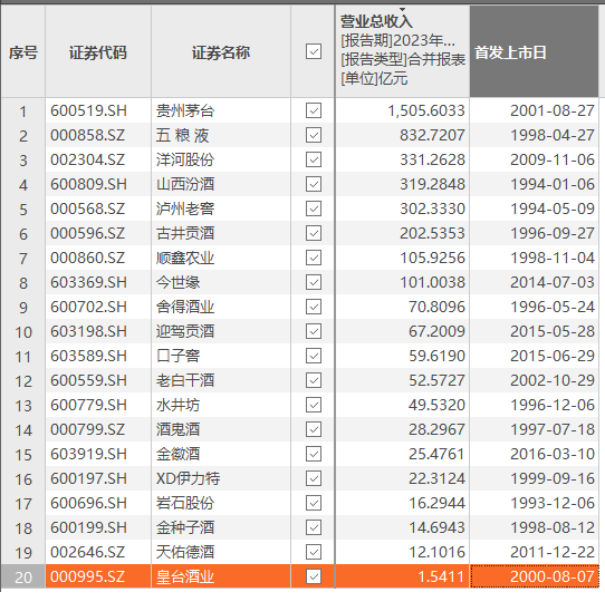Click security name 老白干酒
The image size is (605, 593).
pyautogui.click(x=185, y=380)
